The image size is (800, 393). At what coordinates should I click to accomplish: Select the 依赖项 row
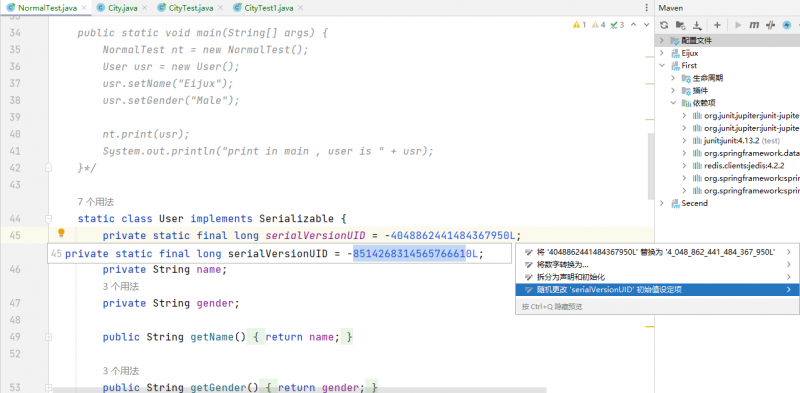click(728, 103)
